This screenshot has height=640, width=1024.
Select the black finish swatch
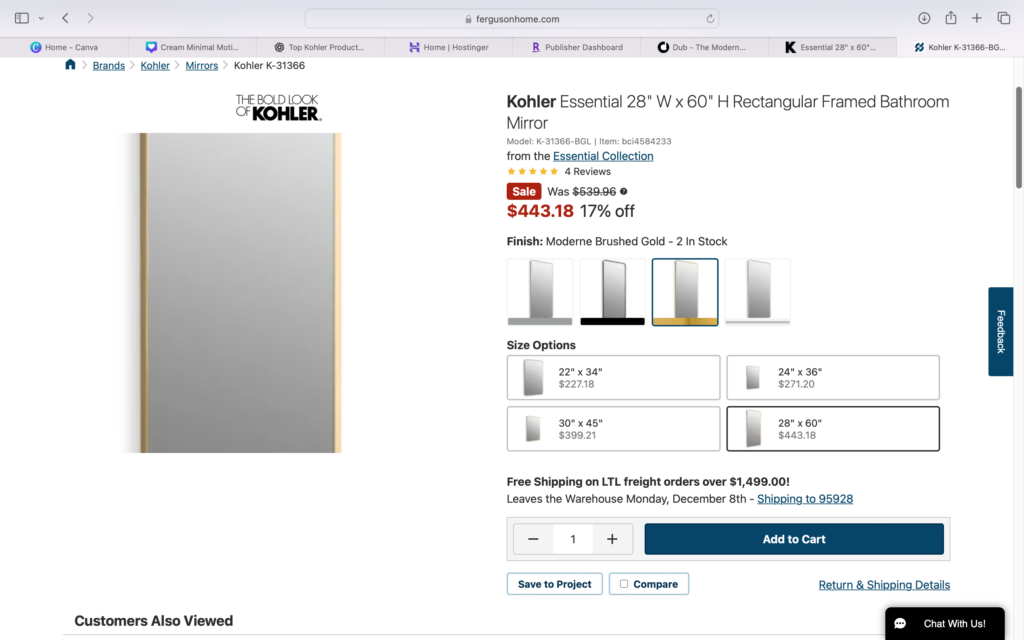click(612, 292)
